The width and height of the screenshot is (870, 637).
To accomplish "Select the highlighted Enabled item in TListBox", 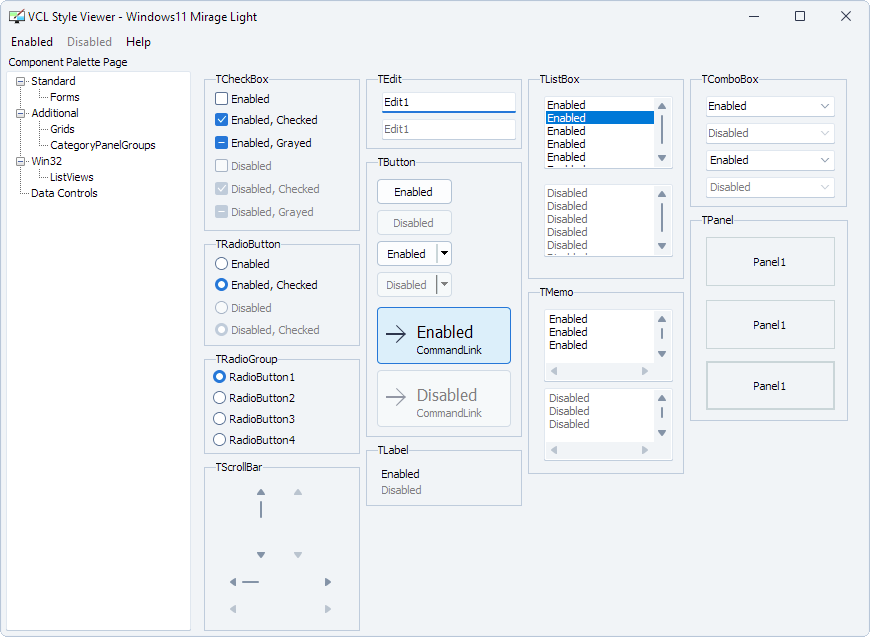I will click(600, 118).
